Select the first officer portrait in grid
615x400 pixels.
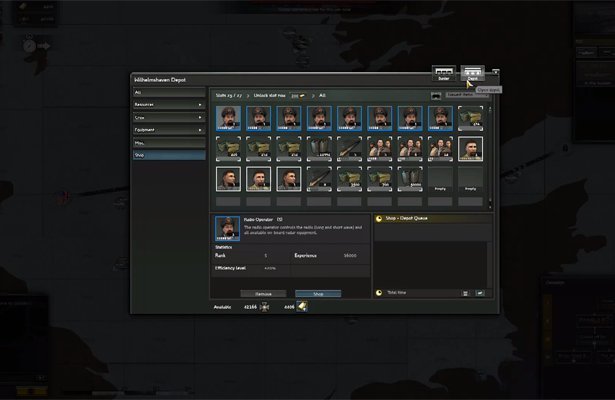click(x=229, y=119)
